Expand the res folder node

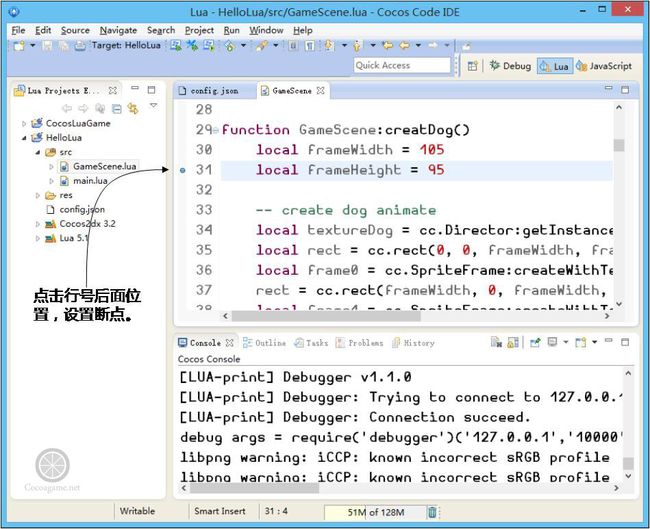pos(37,195)
